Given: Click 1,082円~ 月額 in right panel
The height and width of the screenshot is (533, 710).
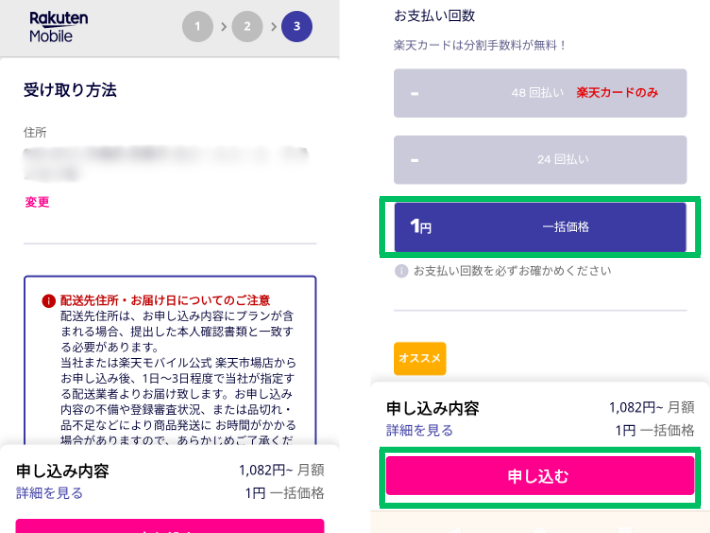Looking at the screenshot, I should point(651,407).
